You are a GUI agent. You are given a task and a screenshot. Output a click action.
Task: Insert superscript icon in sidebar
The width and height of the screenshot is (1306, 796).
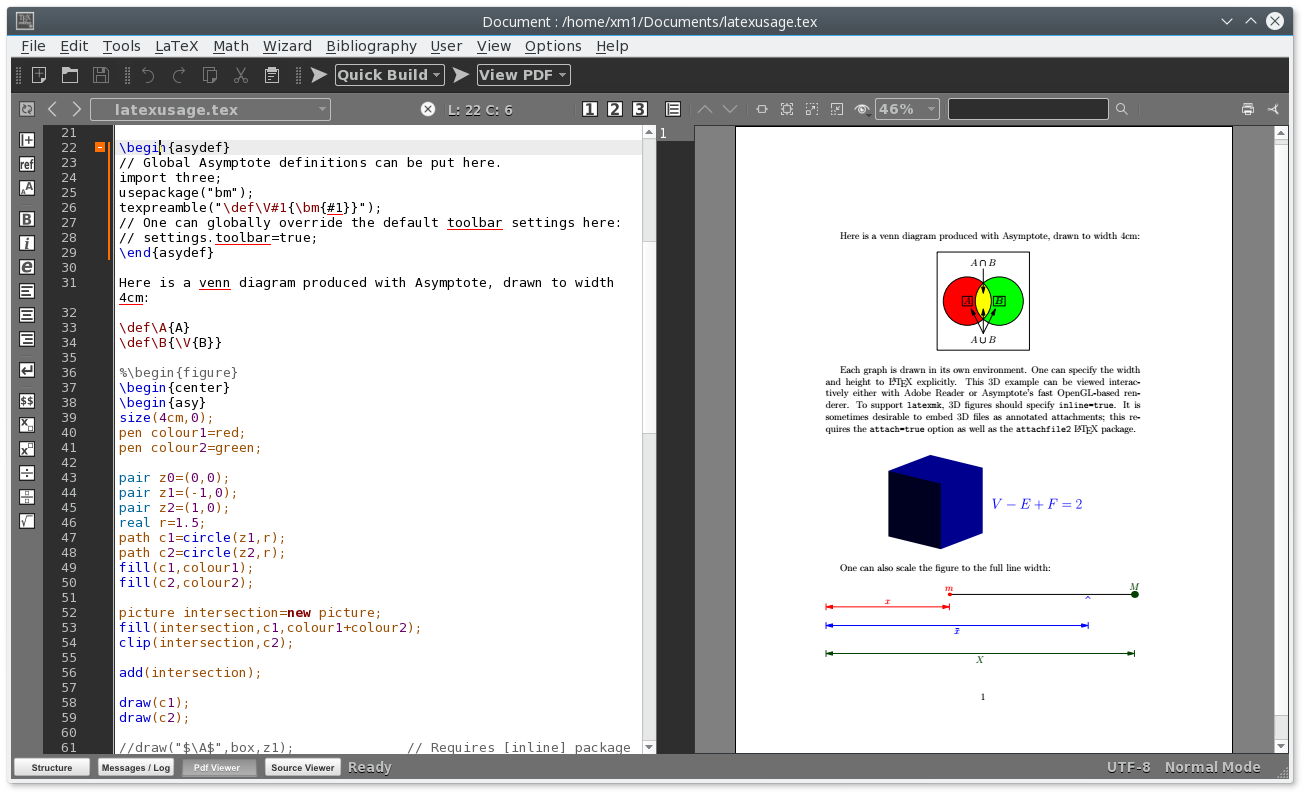click(27, 449)
